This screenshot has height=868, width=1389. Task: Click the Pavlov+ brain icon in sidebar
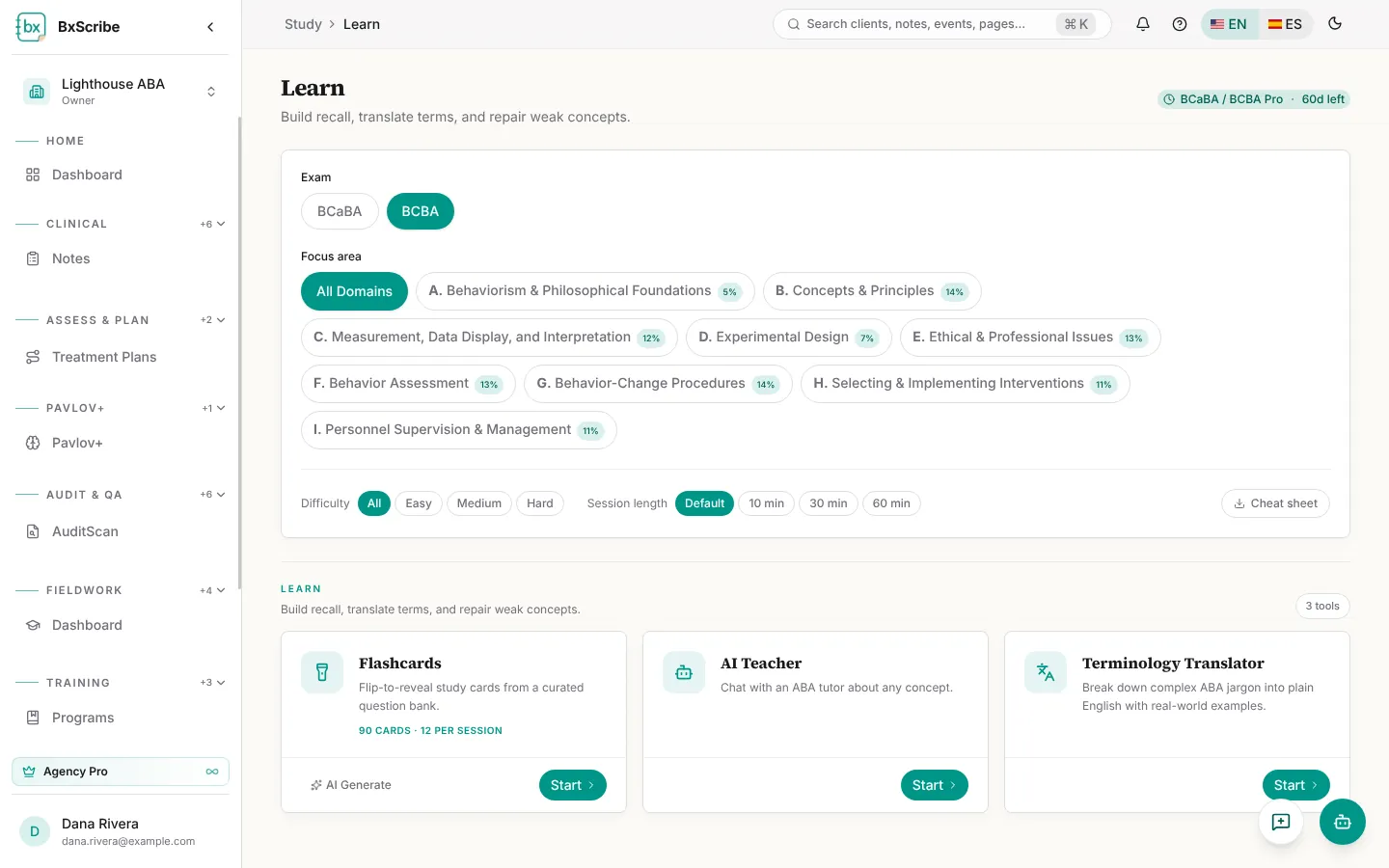(x=33, y=443)
